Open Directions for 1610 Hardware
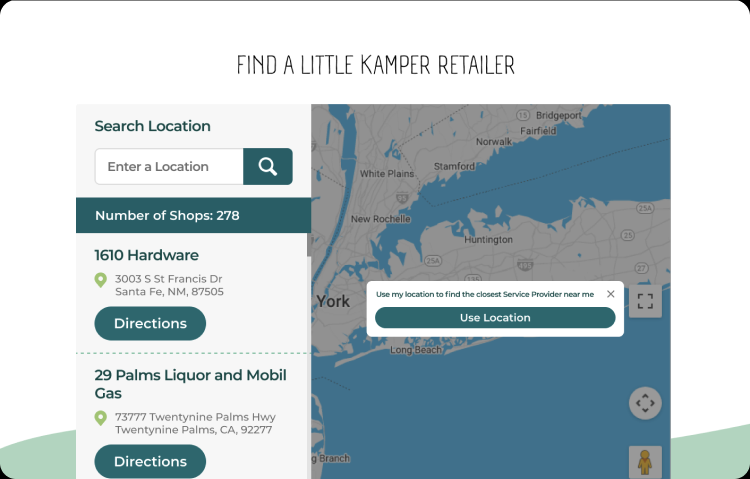The image size is (750, 479). coord(150,323)
